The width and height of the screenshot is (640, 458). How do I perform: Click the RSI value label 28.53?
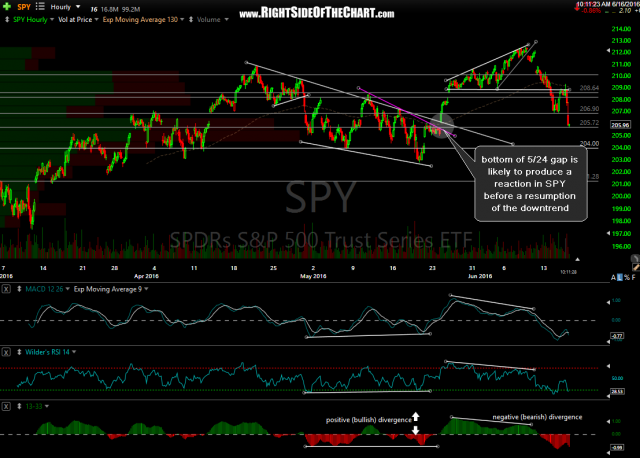(617, 391)
